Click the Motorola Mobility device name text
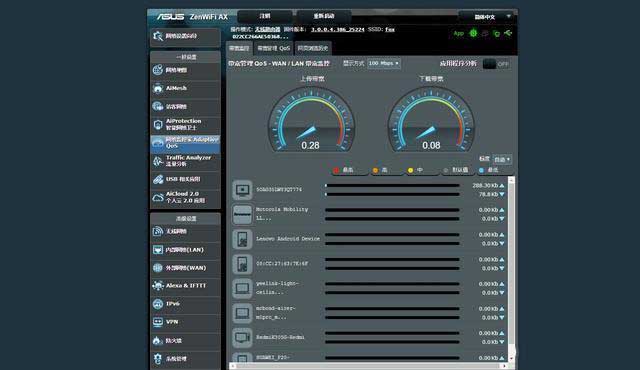The height and width of the screenshot is (370, 640). click(282, 214)
